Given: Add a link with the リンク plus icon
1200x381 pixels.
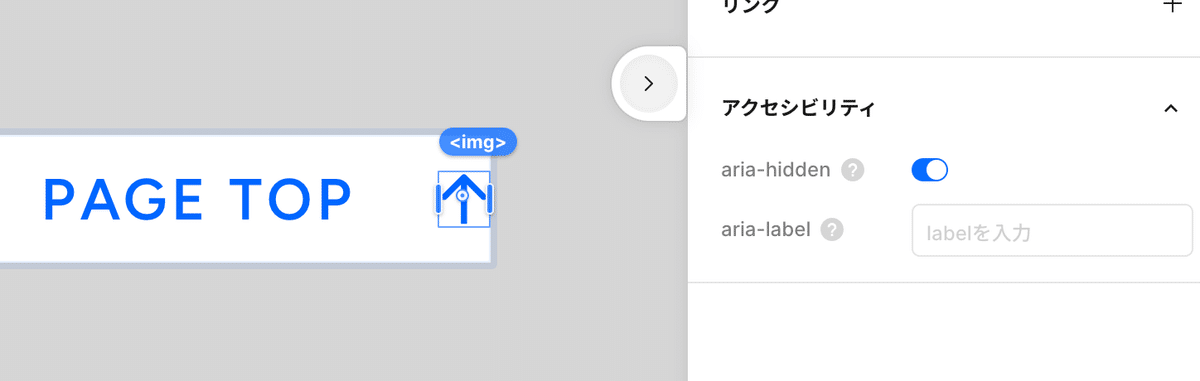Looking at the screenshot, I should coord(1172,5).
